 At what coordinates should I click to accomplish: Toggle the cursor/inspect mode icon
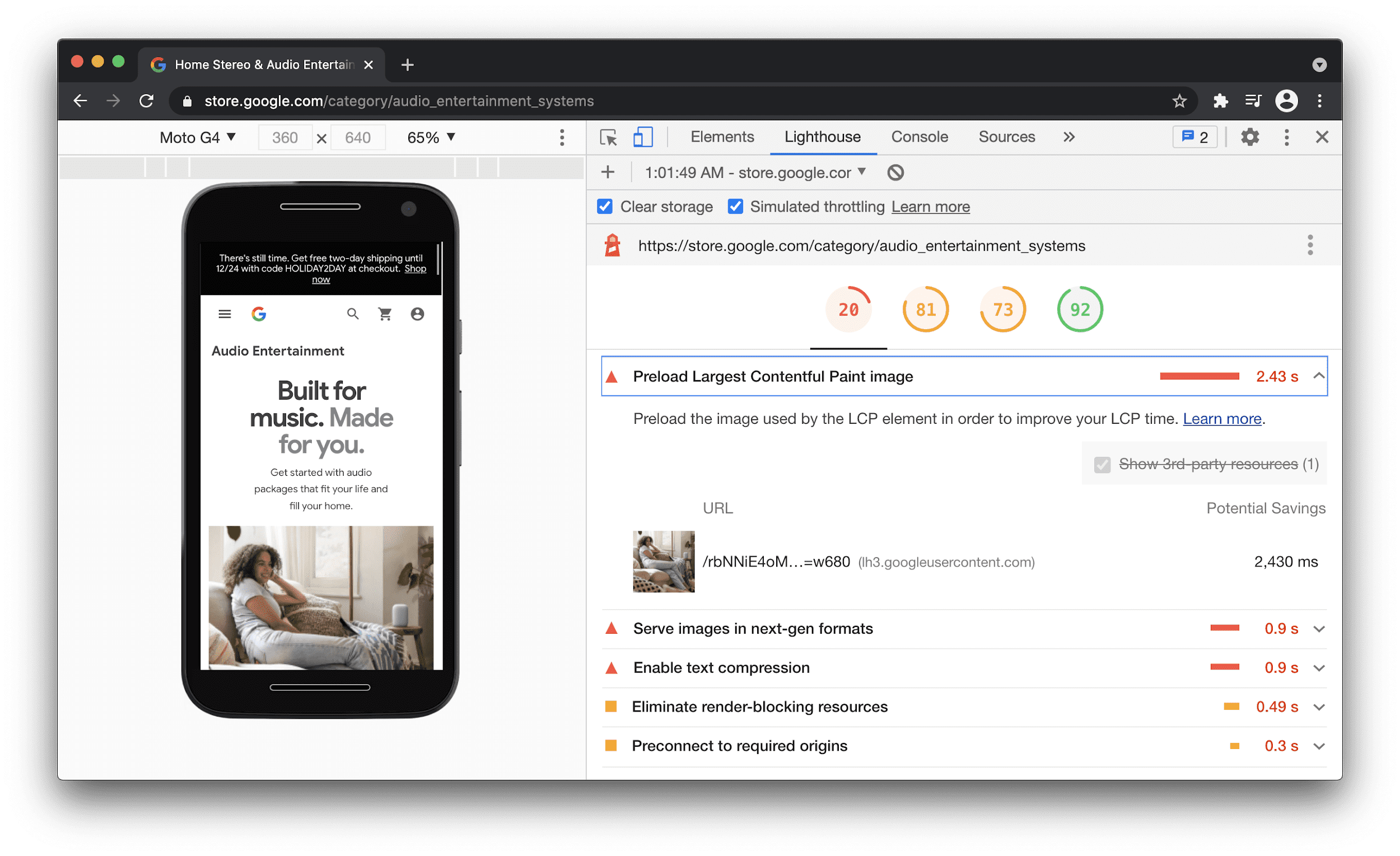pyautogui.click(x=608, y=138)
